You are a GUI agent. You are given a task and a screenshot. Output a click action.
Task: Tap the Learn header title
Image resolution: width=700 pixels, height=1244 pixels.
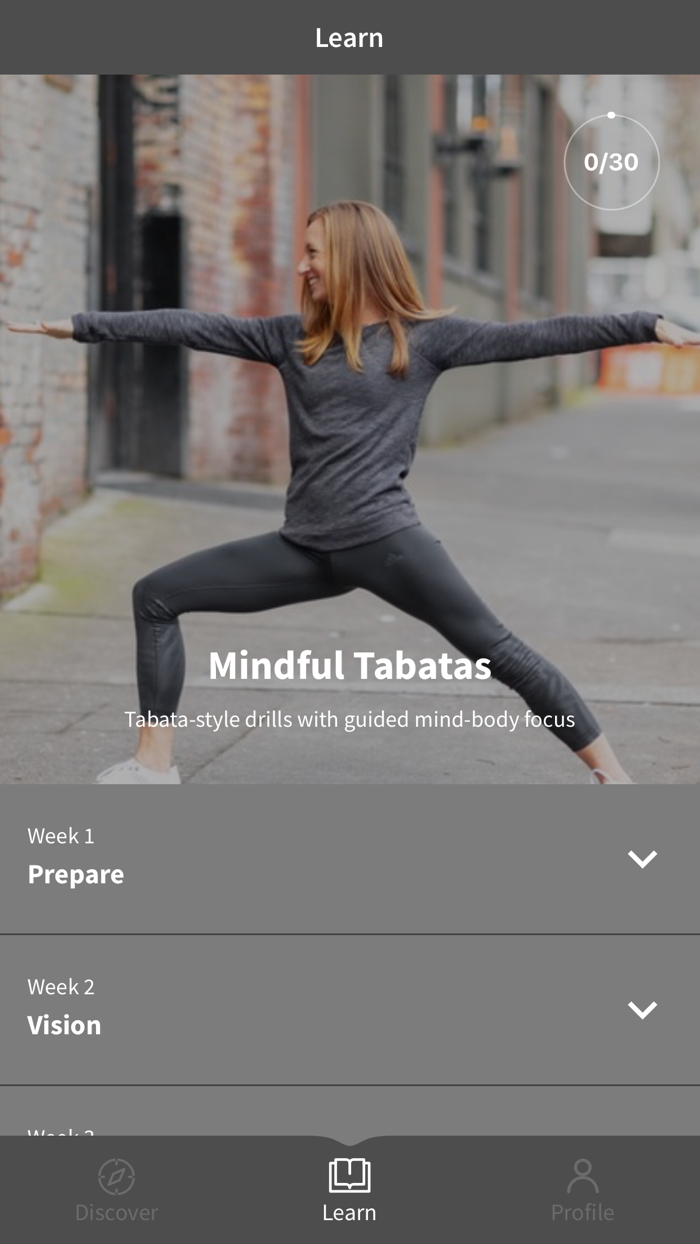[x=349, y=38]
